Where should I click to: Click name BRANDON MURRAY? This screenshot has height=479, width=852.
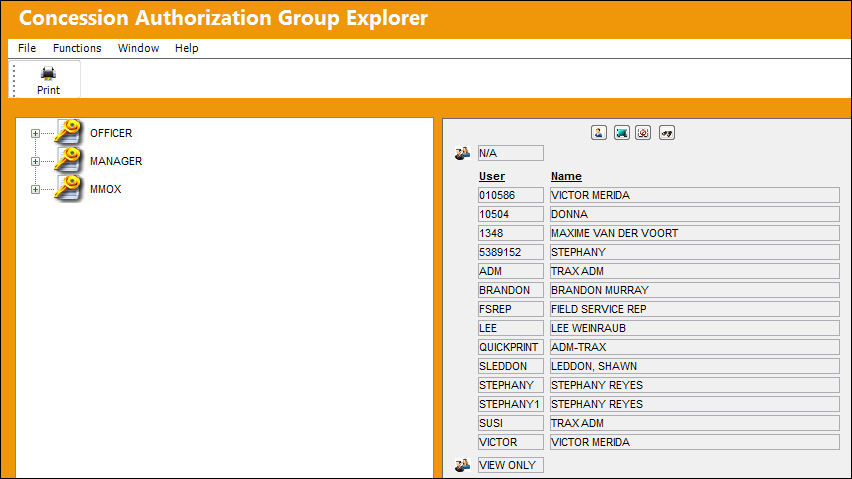[x=695, y=290]
